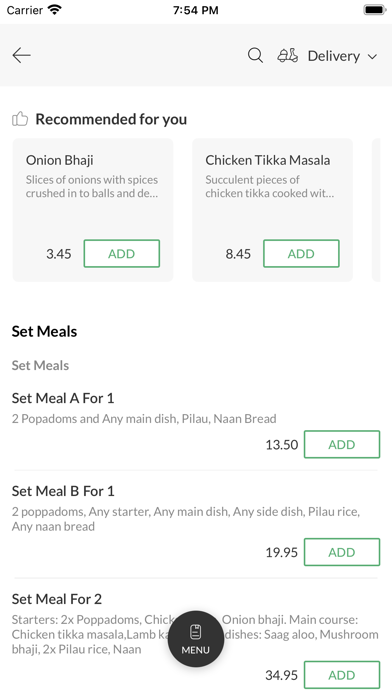
Task: Tap the partially visible third recommendation card
Action: (376, 210)
